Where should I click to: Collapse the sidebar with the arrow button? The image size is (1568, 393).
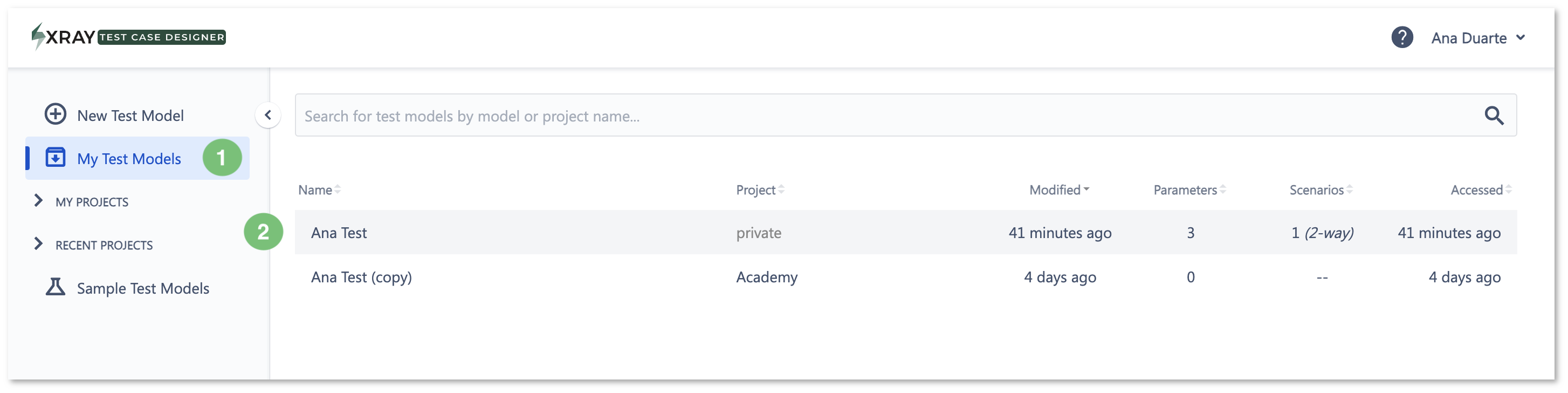click(268, 114)
